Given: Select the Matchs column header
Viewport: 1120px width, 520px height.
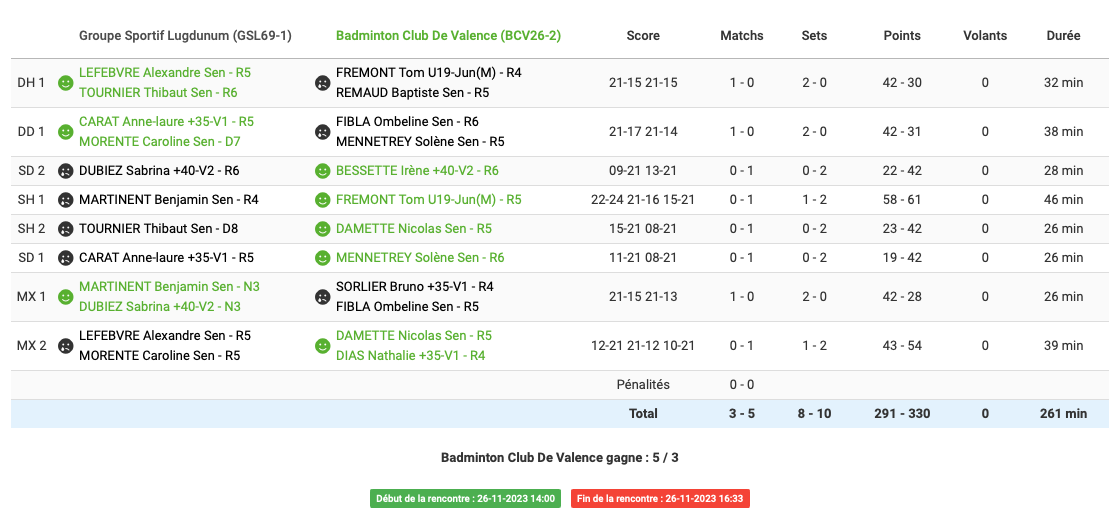Looking at the screenshot, I should 741,36.
